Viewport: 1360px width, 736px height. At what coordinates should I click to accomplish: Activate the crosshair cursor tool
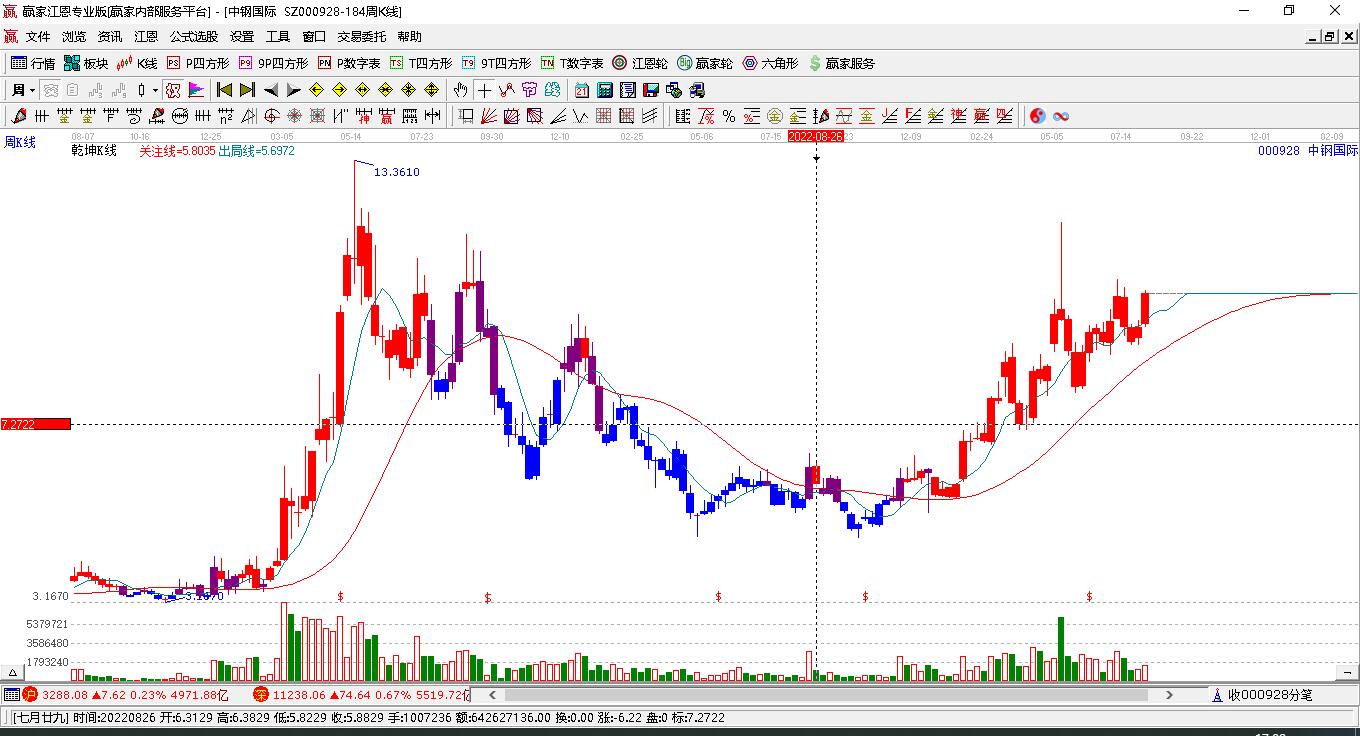pyautogui.click(x=485, y=90)
